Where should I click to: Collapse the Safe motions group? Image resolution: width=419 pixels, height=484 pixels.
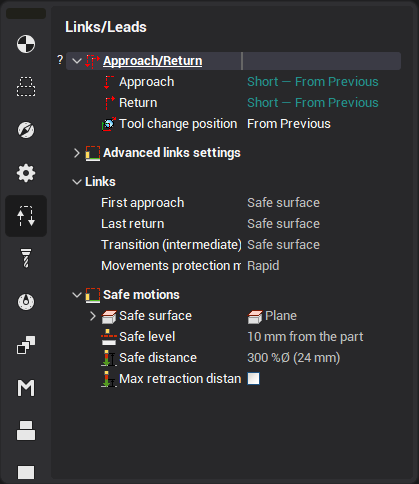tap(77, 295)
